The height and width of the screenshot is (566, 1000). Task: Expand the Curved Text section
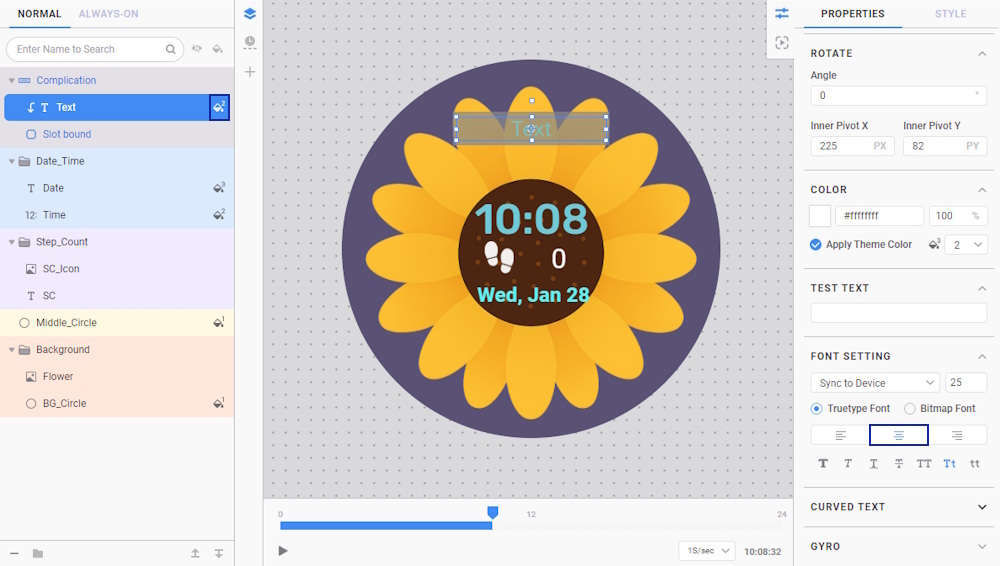(982, 507)
